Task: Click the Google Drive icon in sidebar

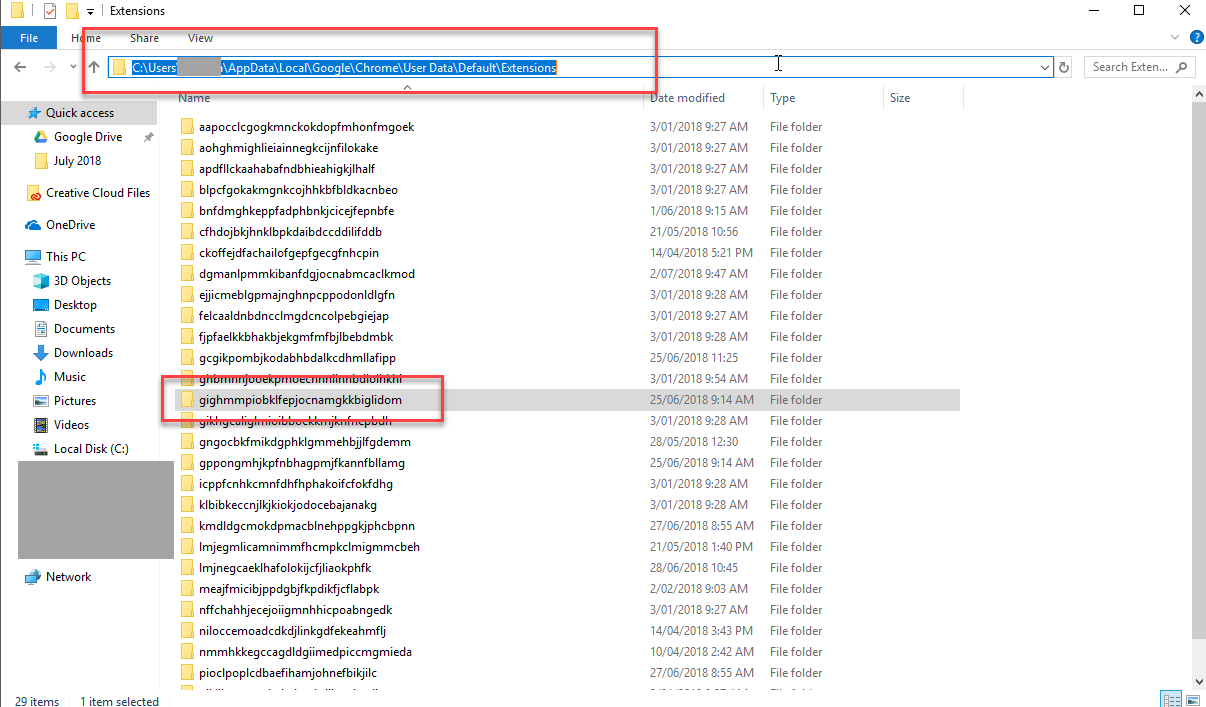Action: [40, 137]
